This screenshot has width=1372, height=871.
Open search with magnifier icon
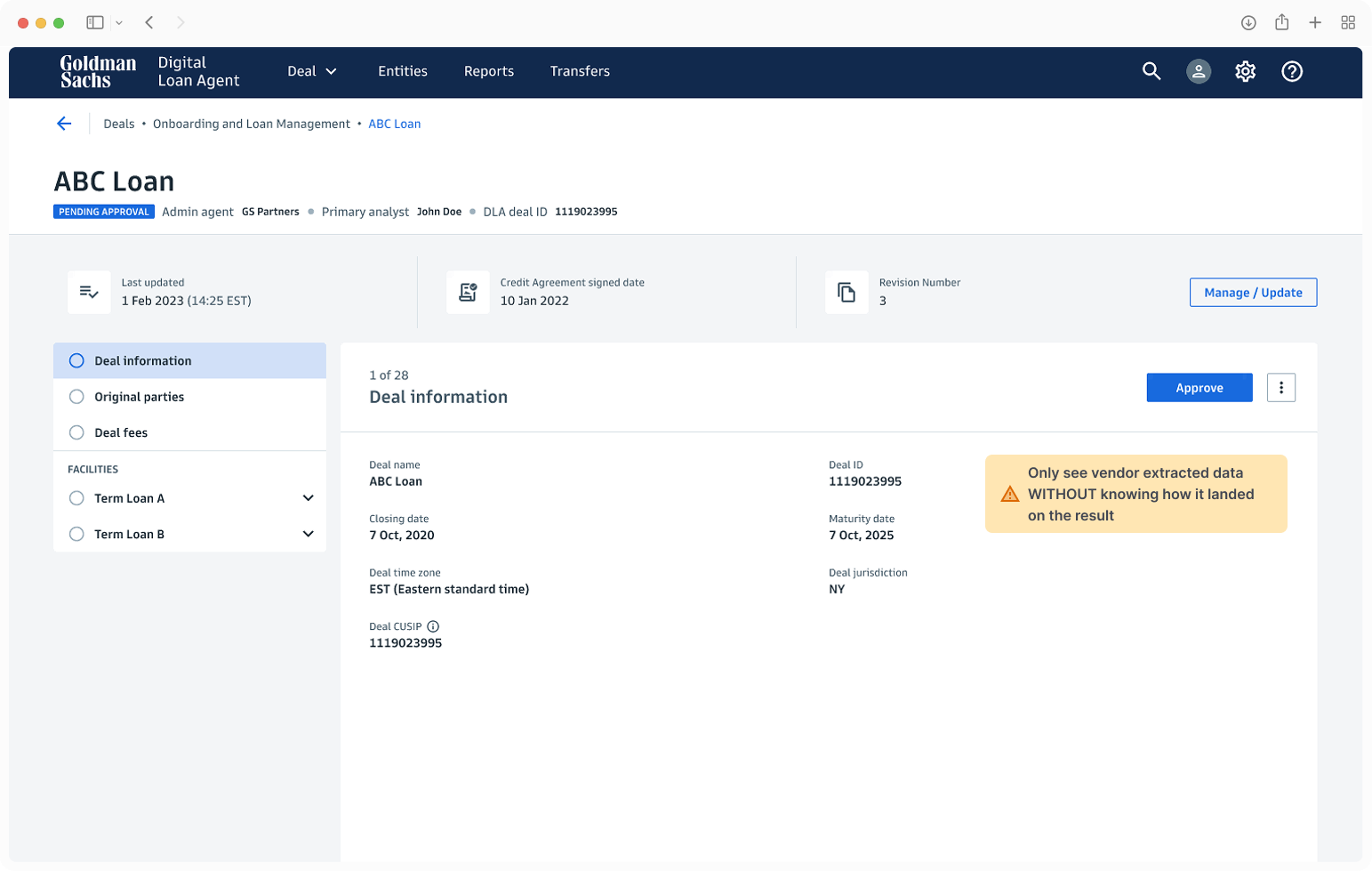click(1151, 71)
